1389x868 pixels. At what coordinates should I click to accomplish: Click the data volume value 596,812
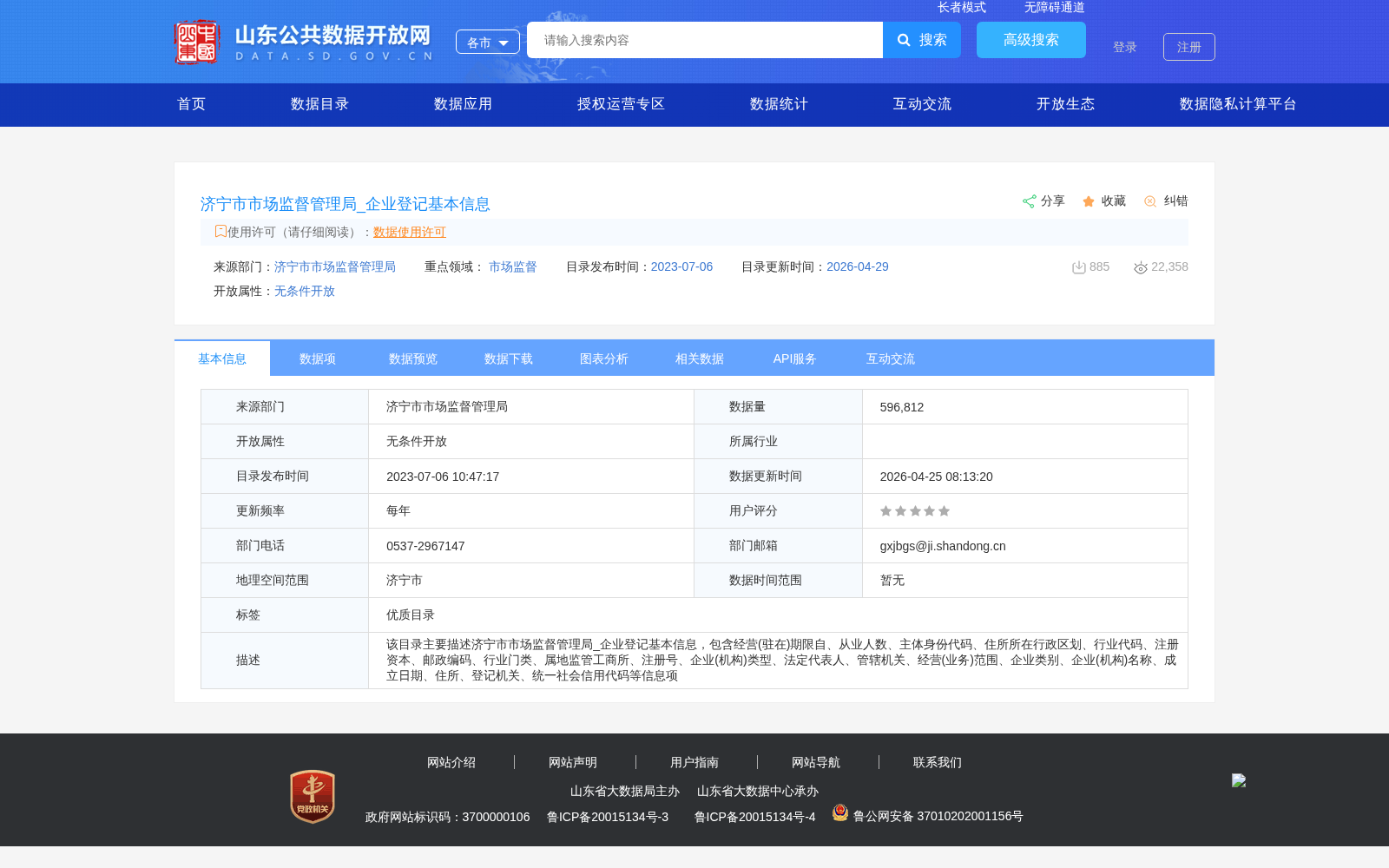pyautogui.click(x=902, y=407)
